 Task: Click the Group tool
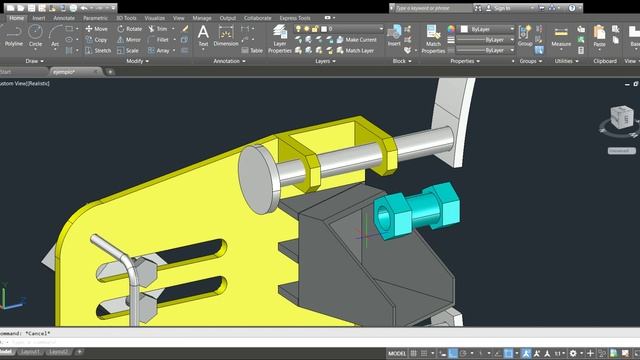[525, 36]
